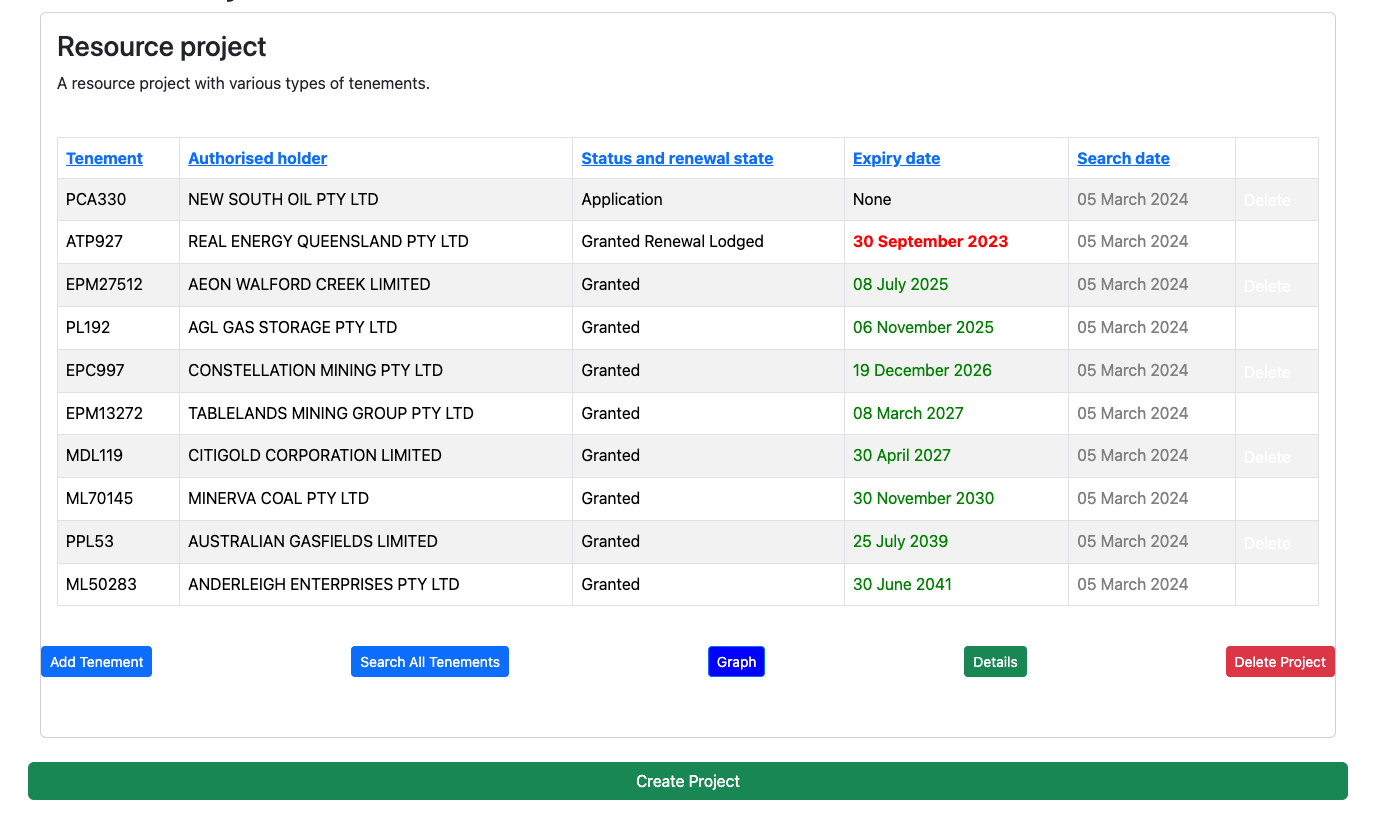This screenshot has width=1376, height=832.
Task: Click expiry date 06 November 2025
Action: 923,327
